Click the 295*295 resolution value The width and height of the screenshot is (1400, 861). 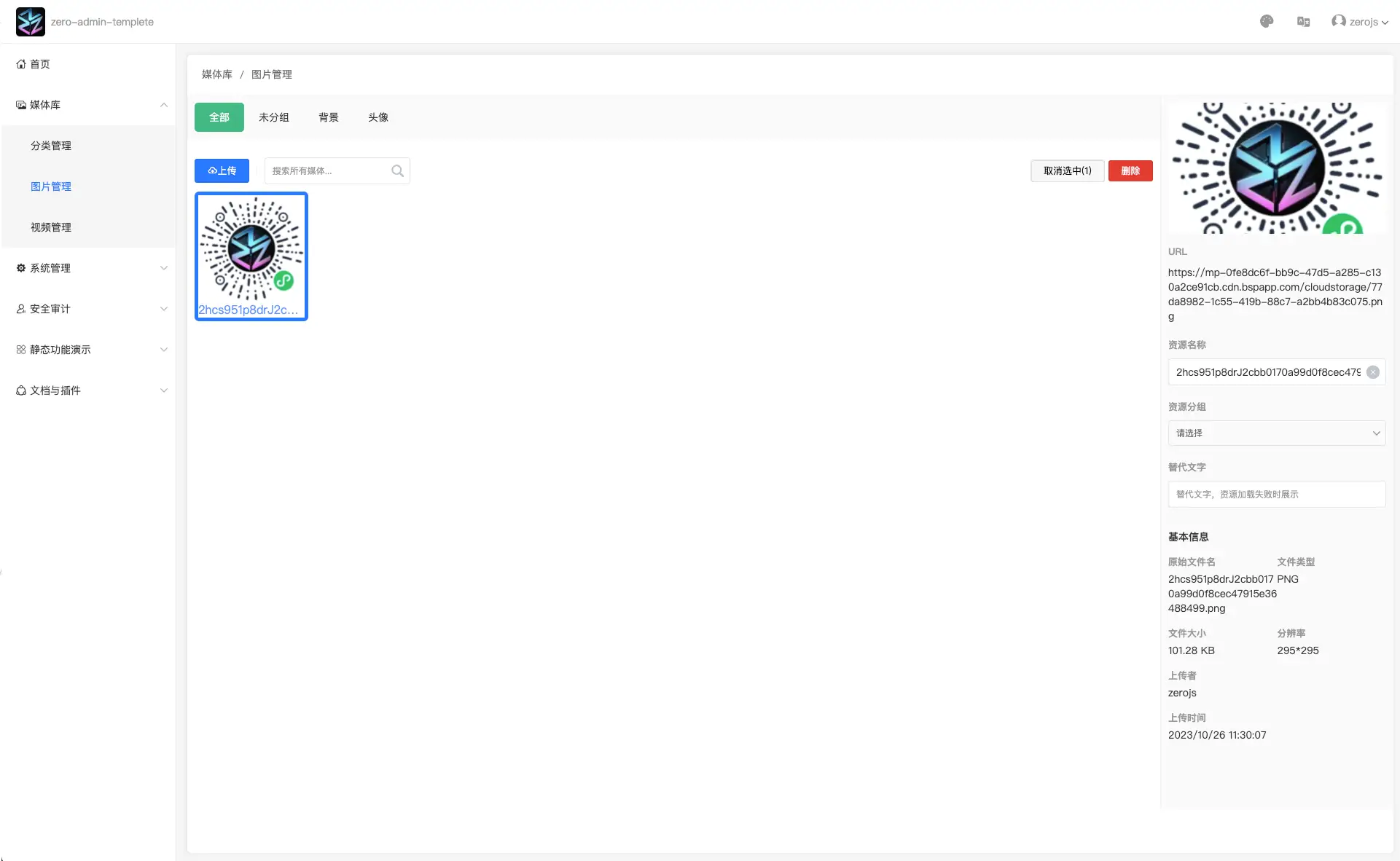1298,650
